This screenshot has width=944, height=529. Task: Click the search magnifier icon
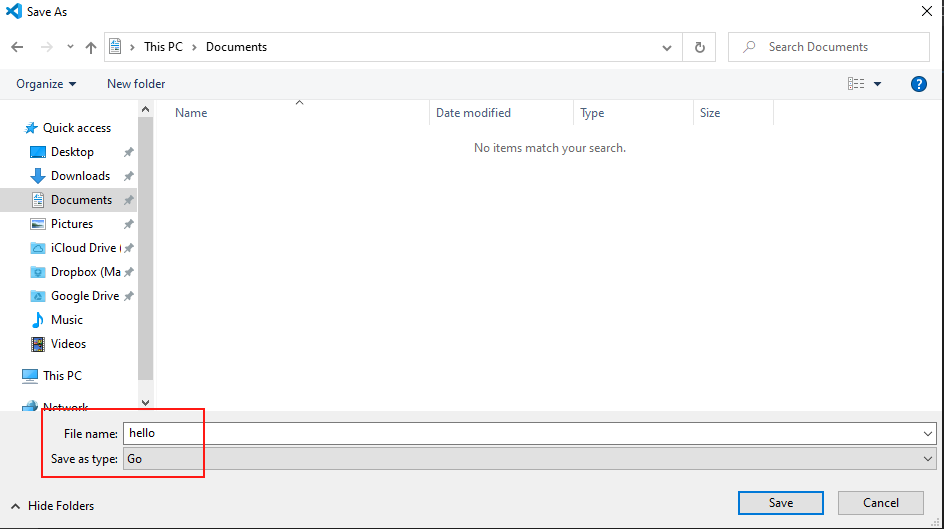(749, 47)
